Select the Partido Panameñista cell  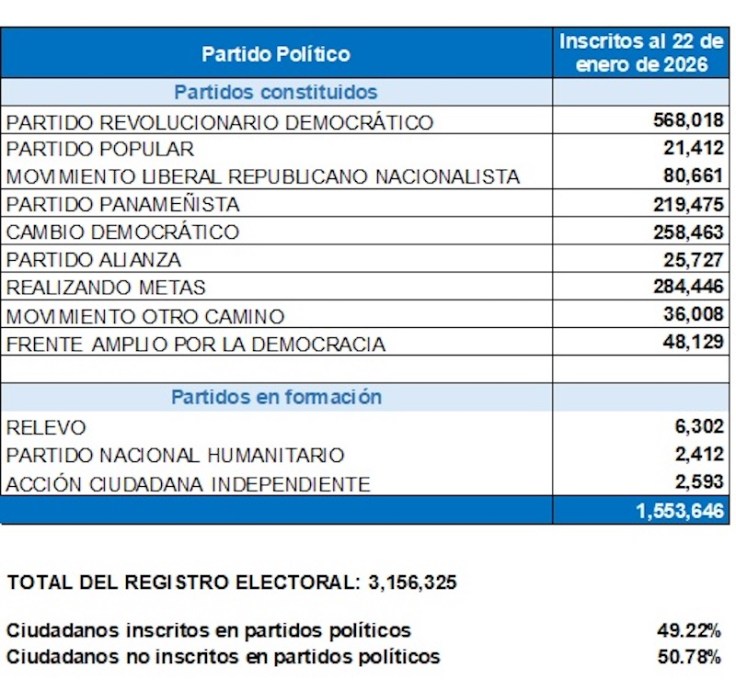(x=123, y=205)
